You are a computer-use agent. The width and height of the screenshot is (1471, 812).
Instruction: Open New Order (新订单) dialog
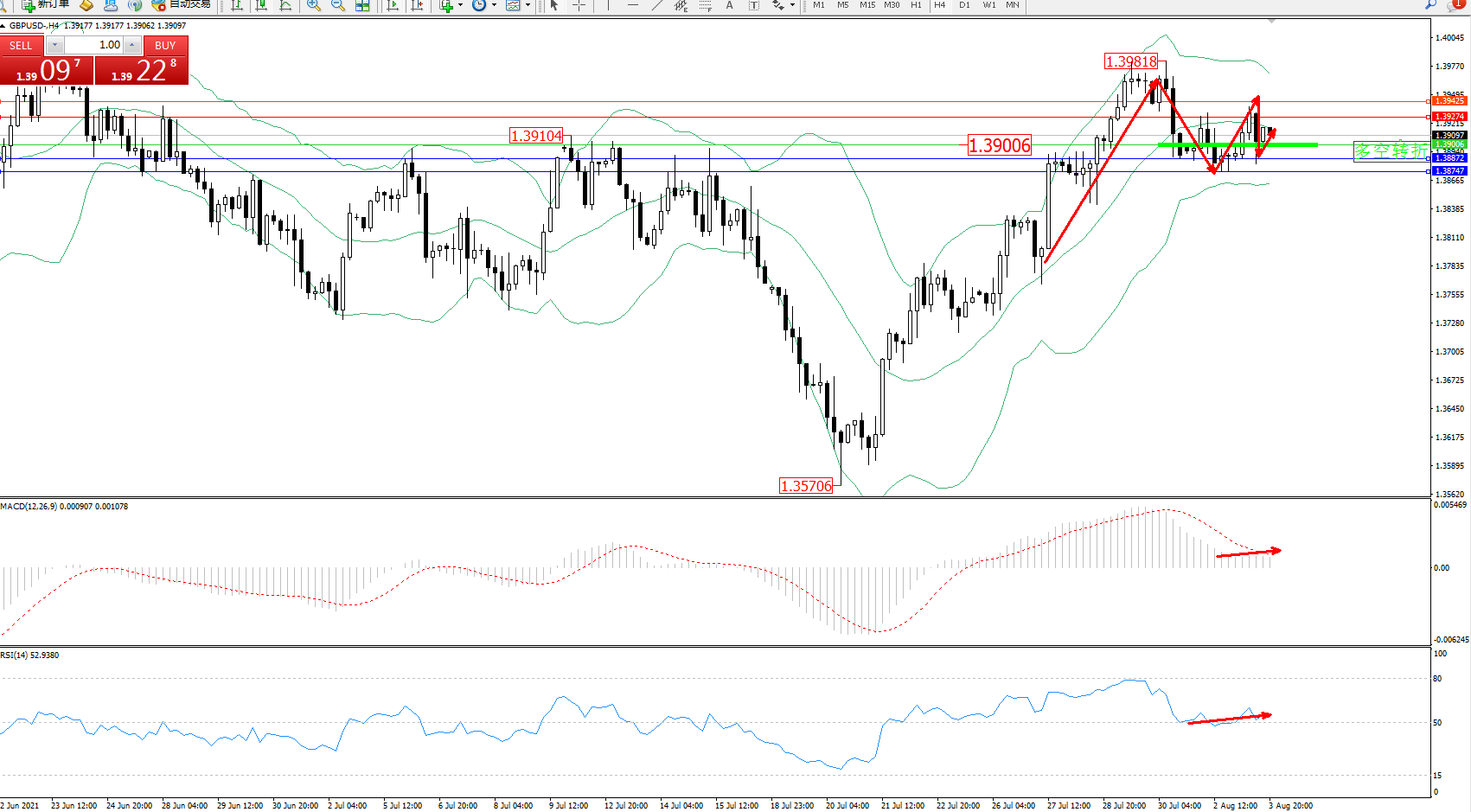46,5
